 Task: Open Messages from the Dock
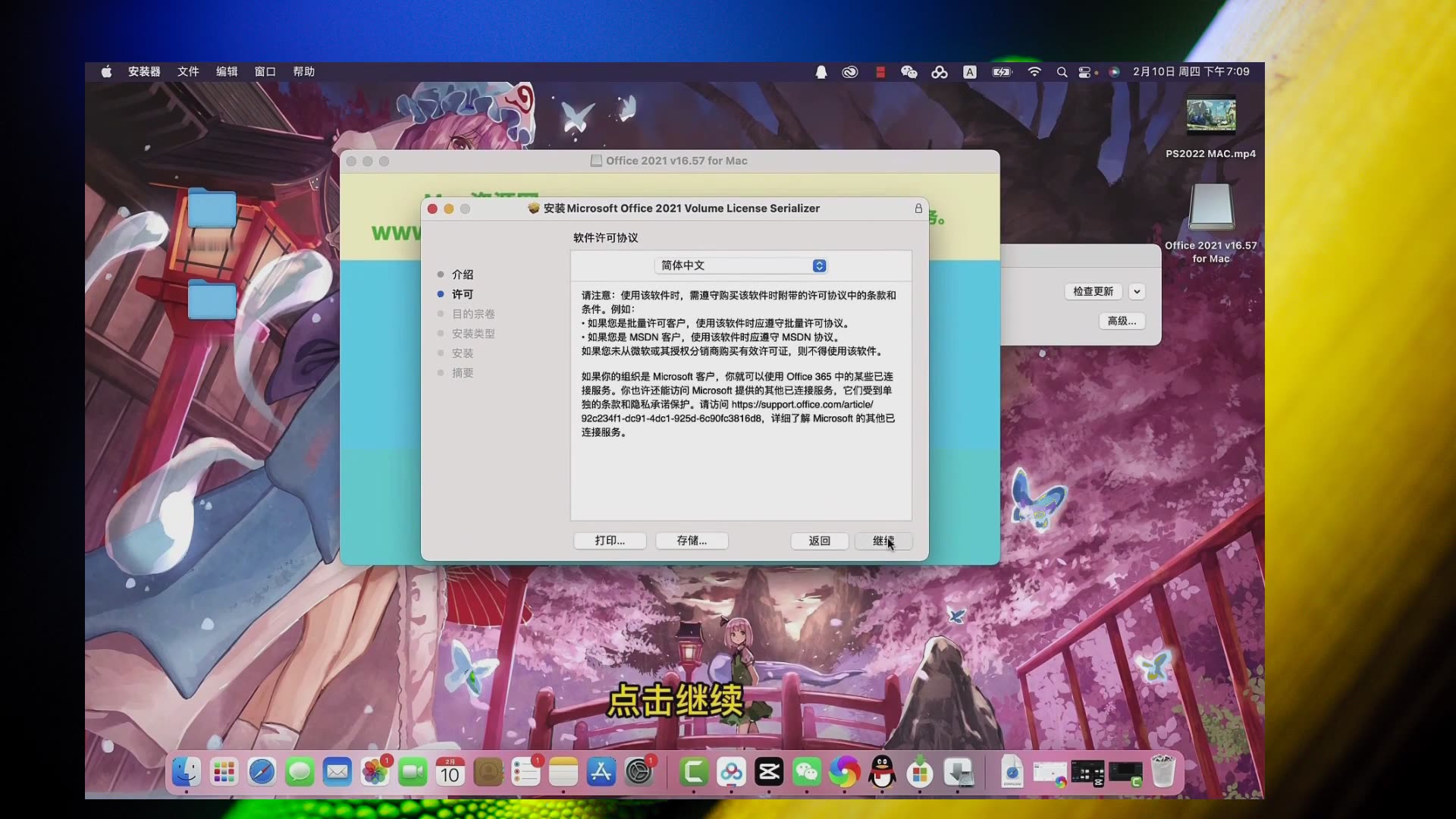[x=300, y=773]
